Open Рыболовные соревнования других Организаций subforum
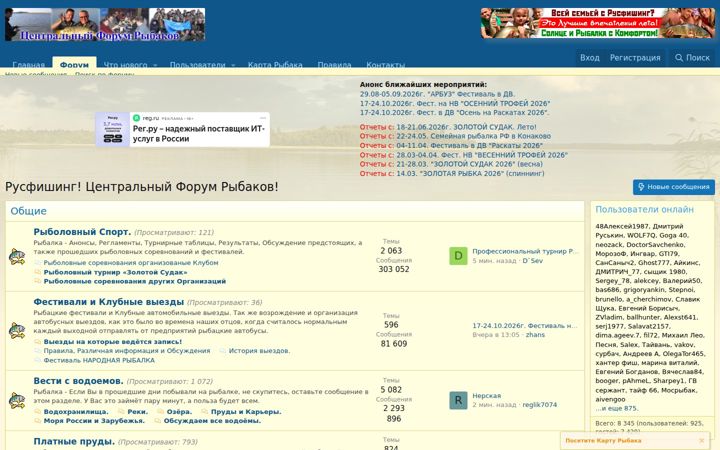 pos(135,281)
